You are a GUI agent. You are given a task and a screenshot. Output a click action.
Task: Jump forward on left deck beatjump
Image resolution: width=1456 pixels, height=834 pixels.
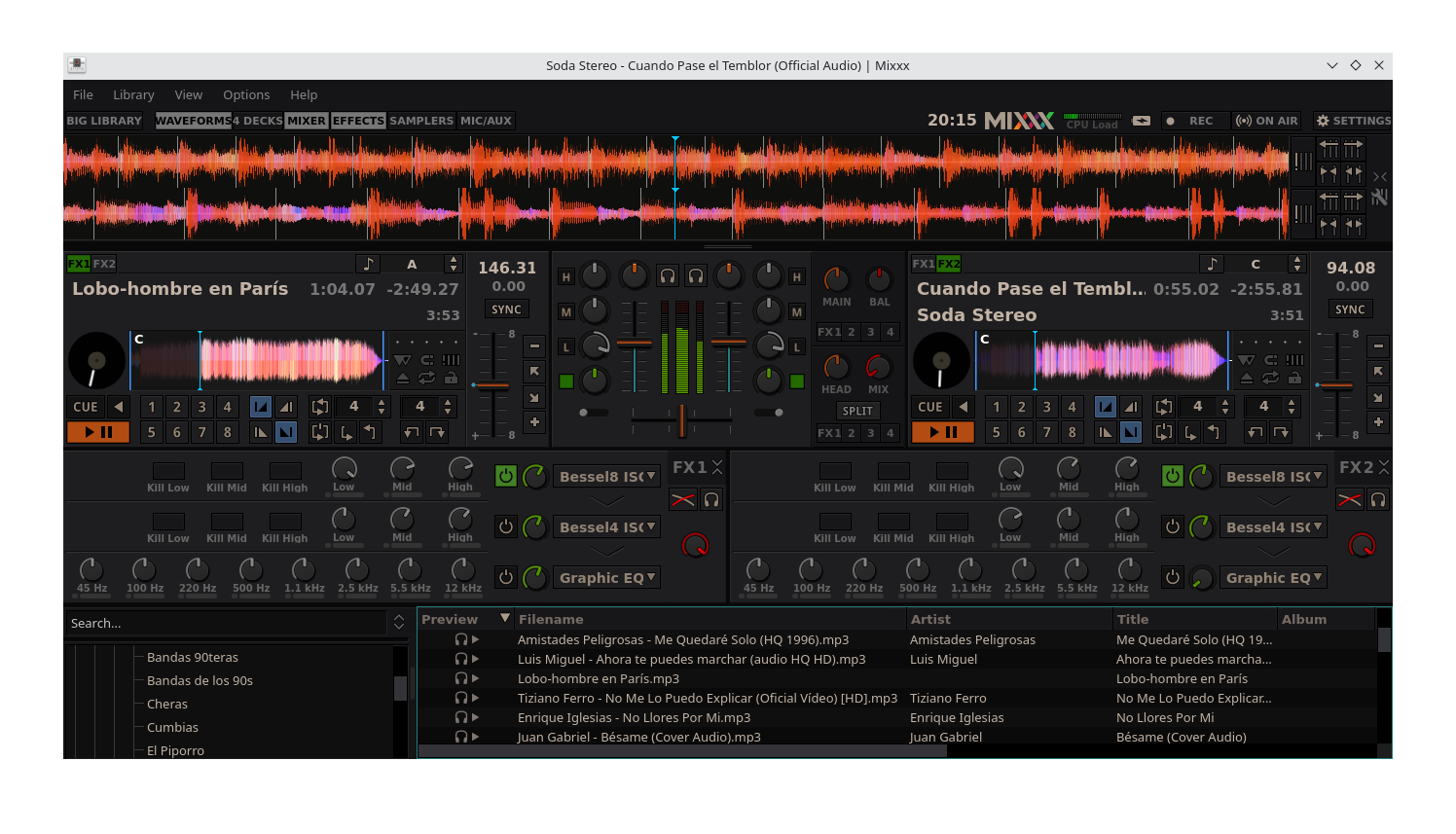tap(437, 432)
